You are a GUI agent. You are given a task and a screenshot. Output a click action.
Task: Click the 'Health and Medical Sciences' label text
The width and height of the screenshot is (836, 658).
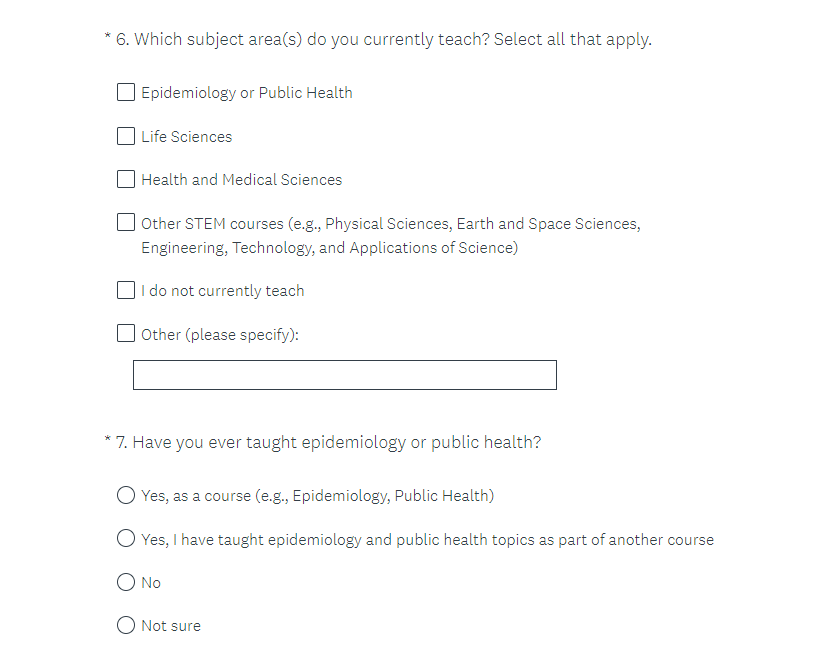pyautogui.click(x=241, y=180)
